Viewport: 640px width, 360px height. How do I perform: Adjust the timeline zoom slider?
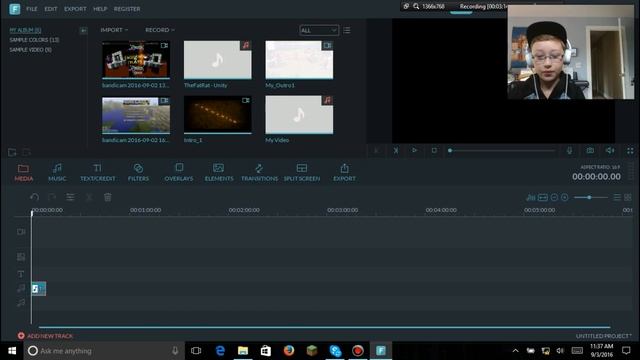(589, 198)
